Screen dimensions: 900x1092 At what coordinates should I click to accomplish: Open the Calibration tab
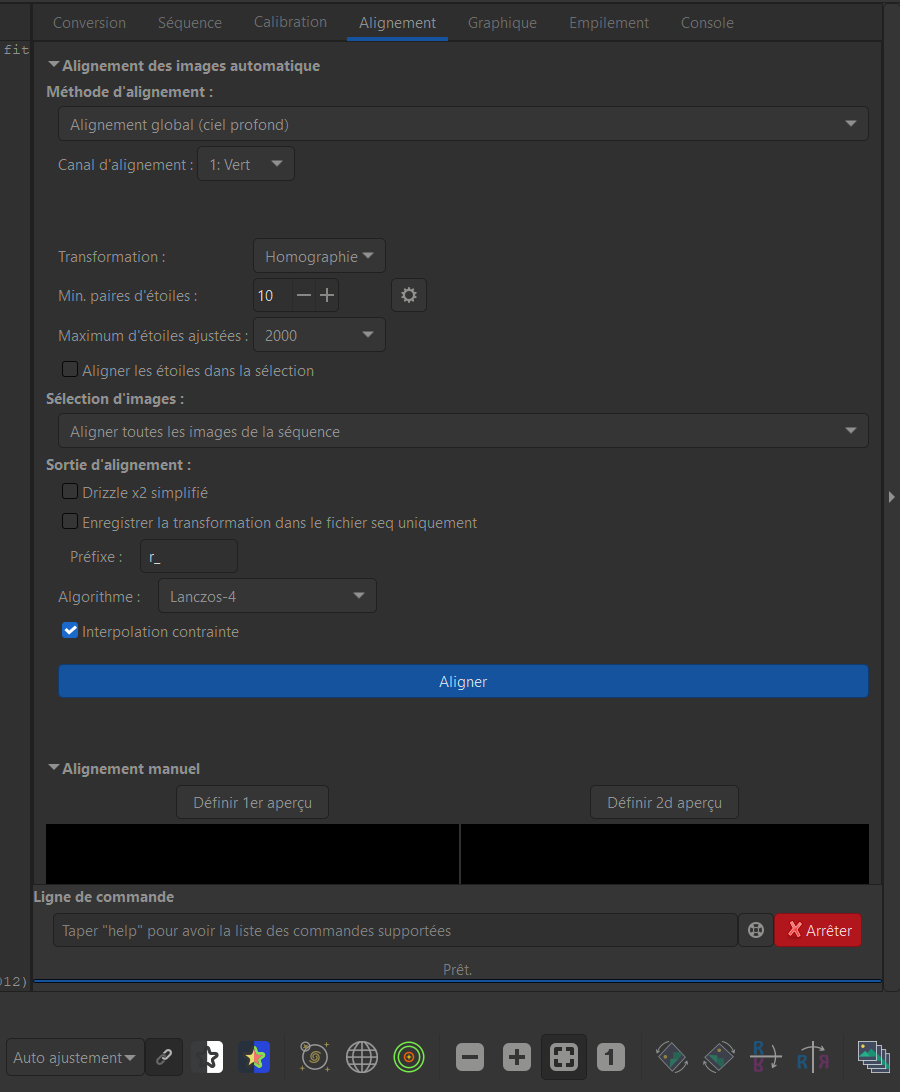click(x=290, y=22)
